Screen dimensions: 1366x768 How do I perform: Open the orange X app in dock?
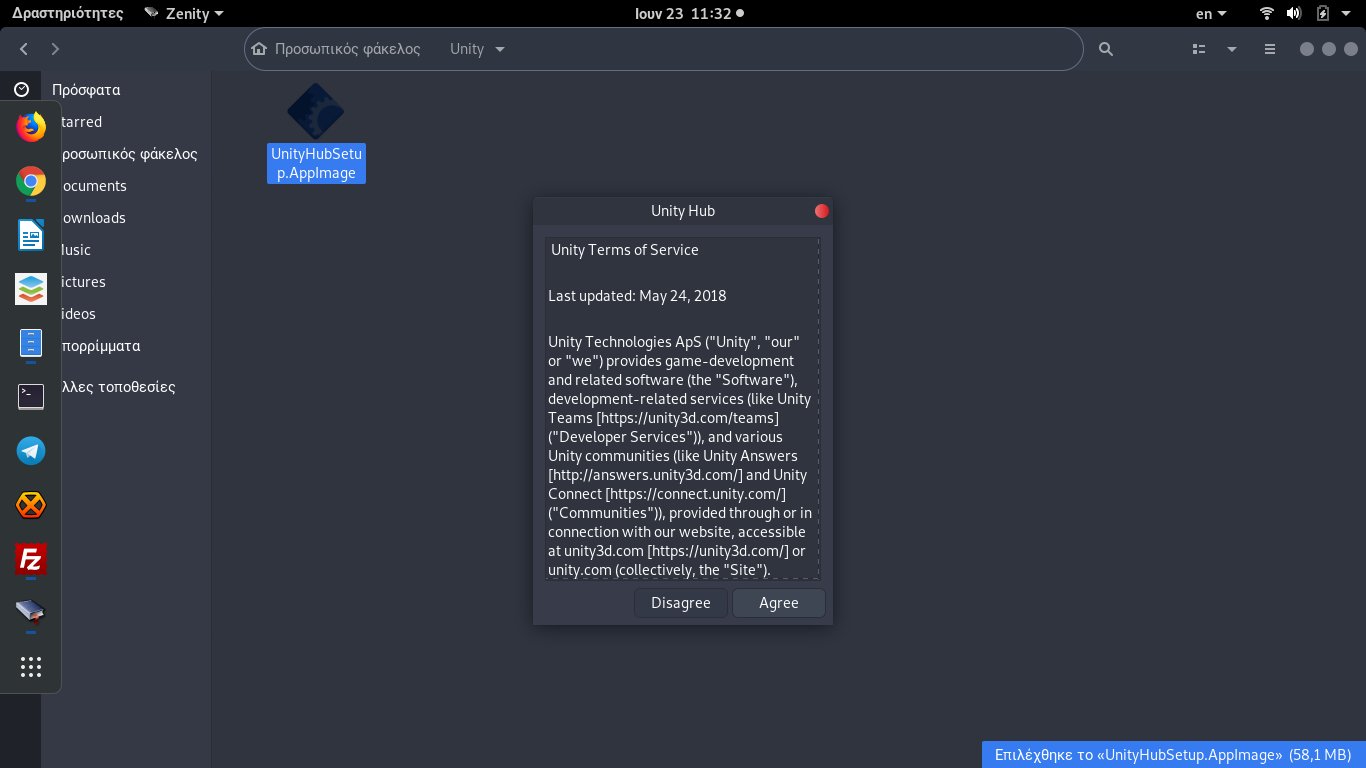[31, 505]
